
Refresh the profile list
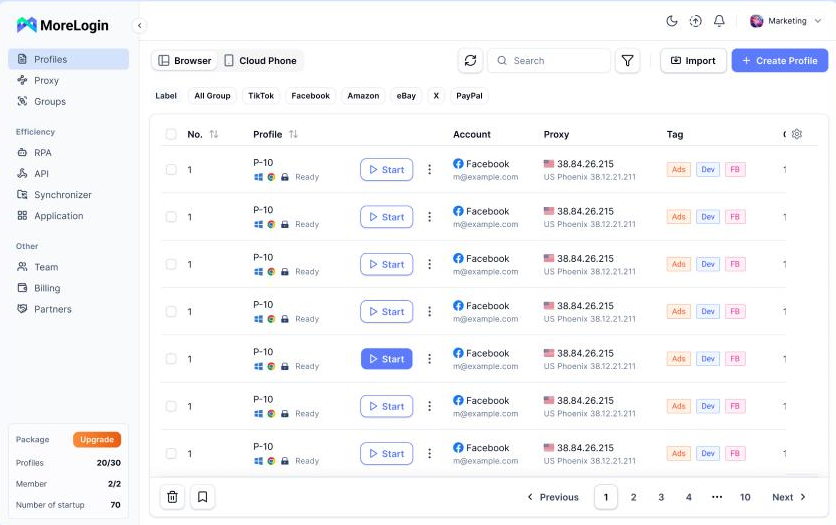(x=470, y=61)
